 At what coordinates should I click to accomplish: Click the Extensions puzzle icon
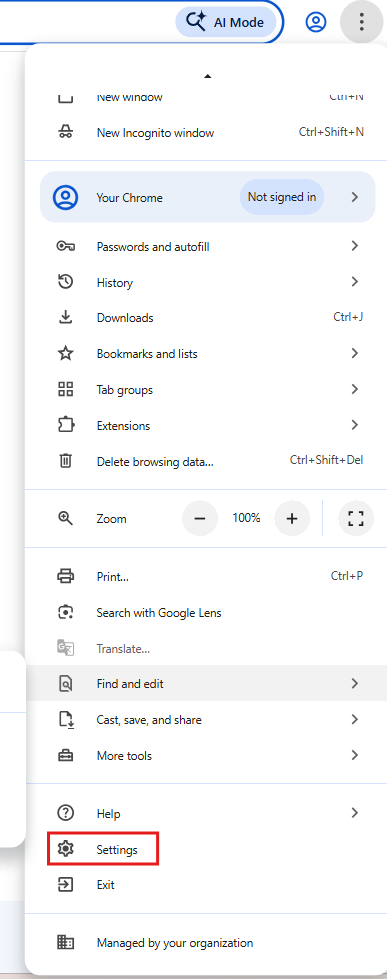tap(66, 425)
